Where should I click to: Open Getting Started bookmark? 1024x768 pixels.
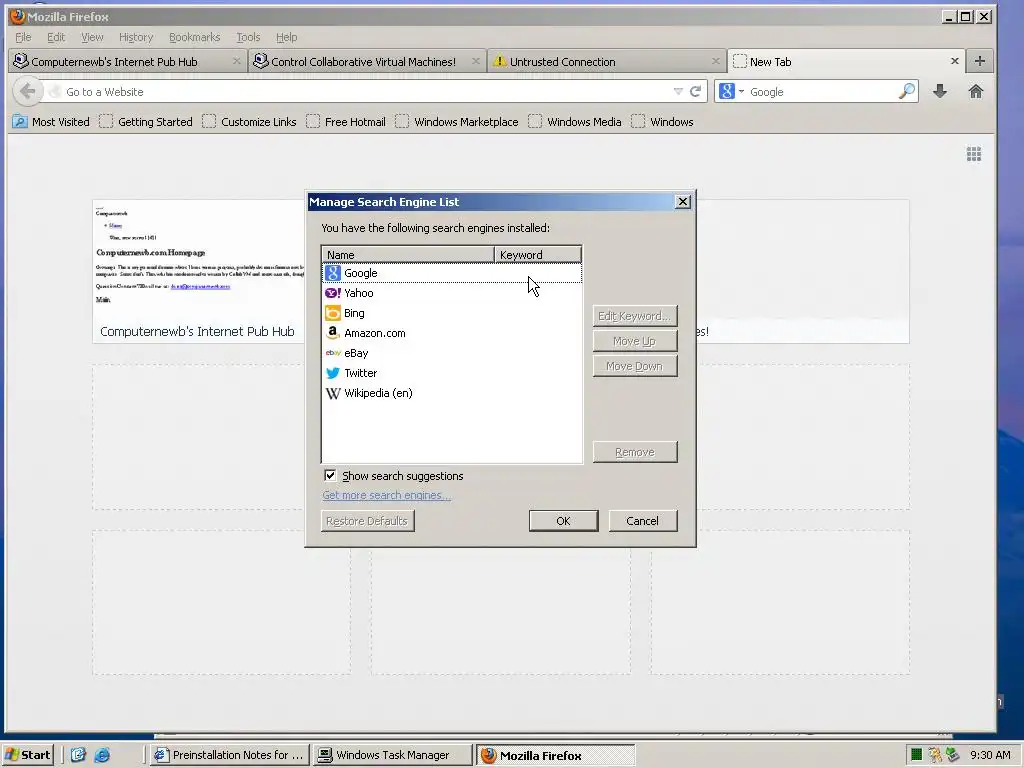point(146,121)
